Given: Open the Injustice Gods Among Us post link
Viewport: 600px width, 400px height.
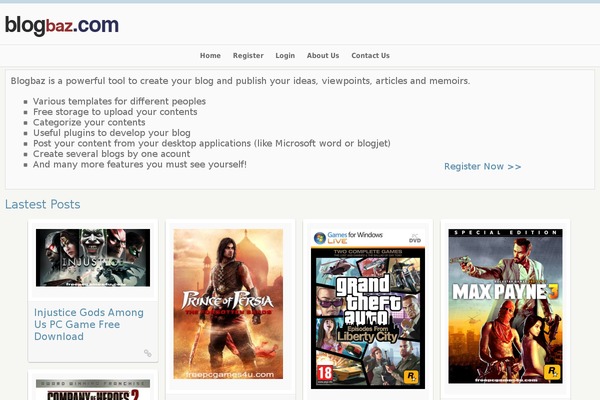Looking at the screenshot, I should (x=89, y=324).
